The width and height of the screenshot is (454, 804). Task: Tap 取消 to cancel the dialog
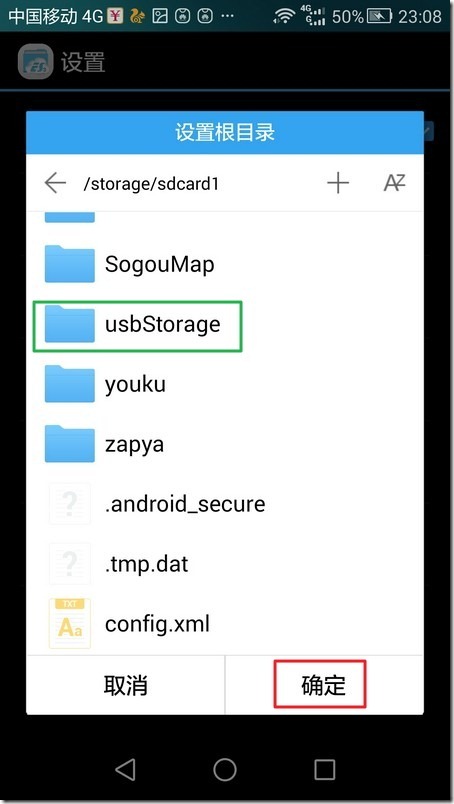tap(126, 685)
